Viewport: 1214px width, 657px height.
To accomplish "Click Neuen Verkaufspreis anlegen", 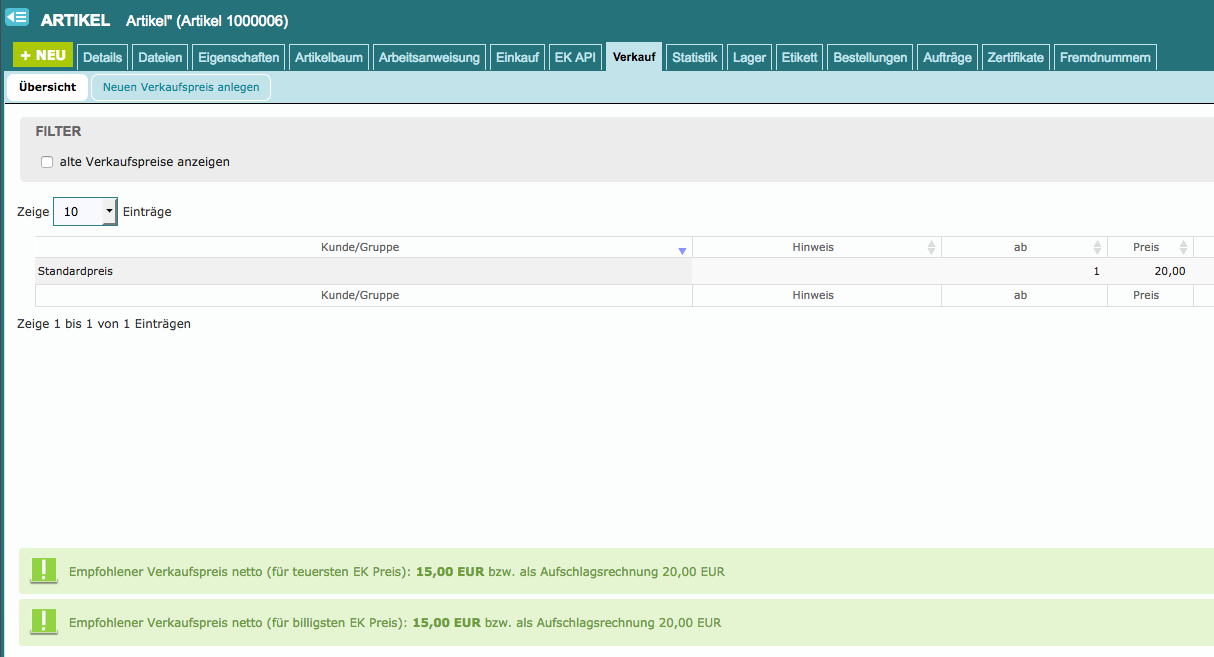I will pos(181,87).
